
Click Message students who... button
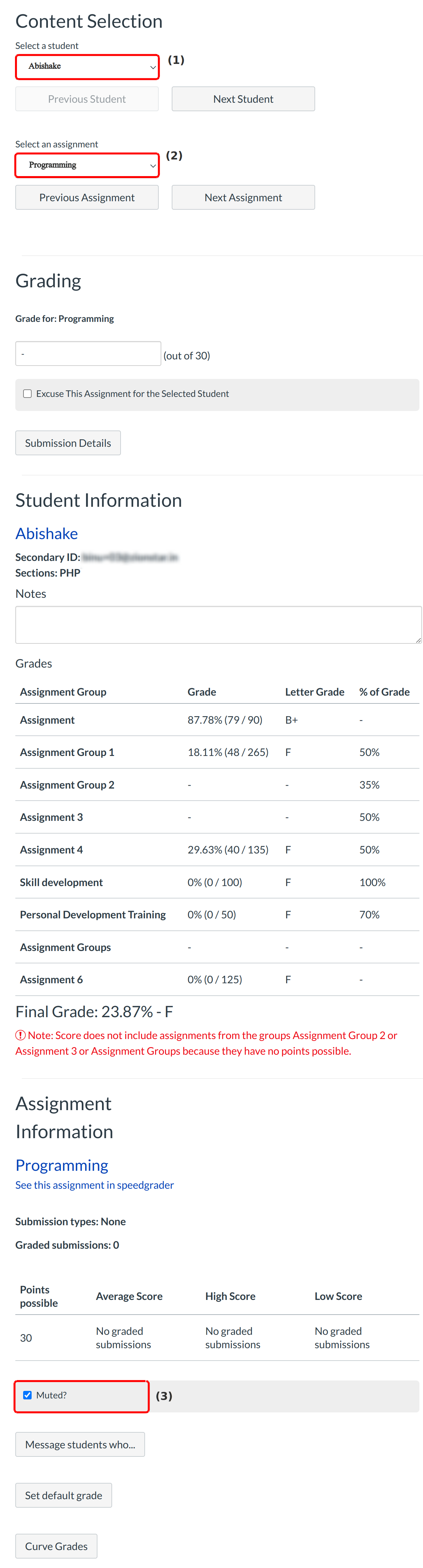(x=80, y=1444)
